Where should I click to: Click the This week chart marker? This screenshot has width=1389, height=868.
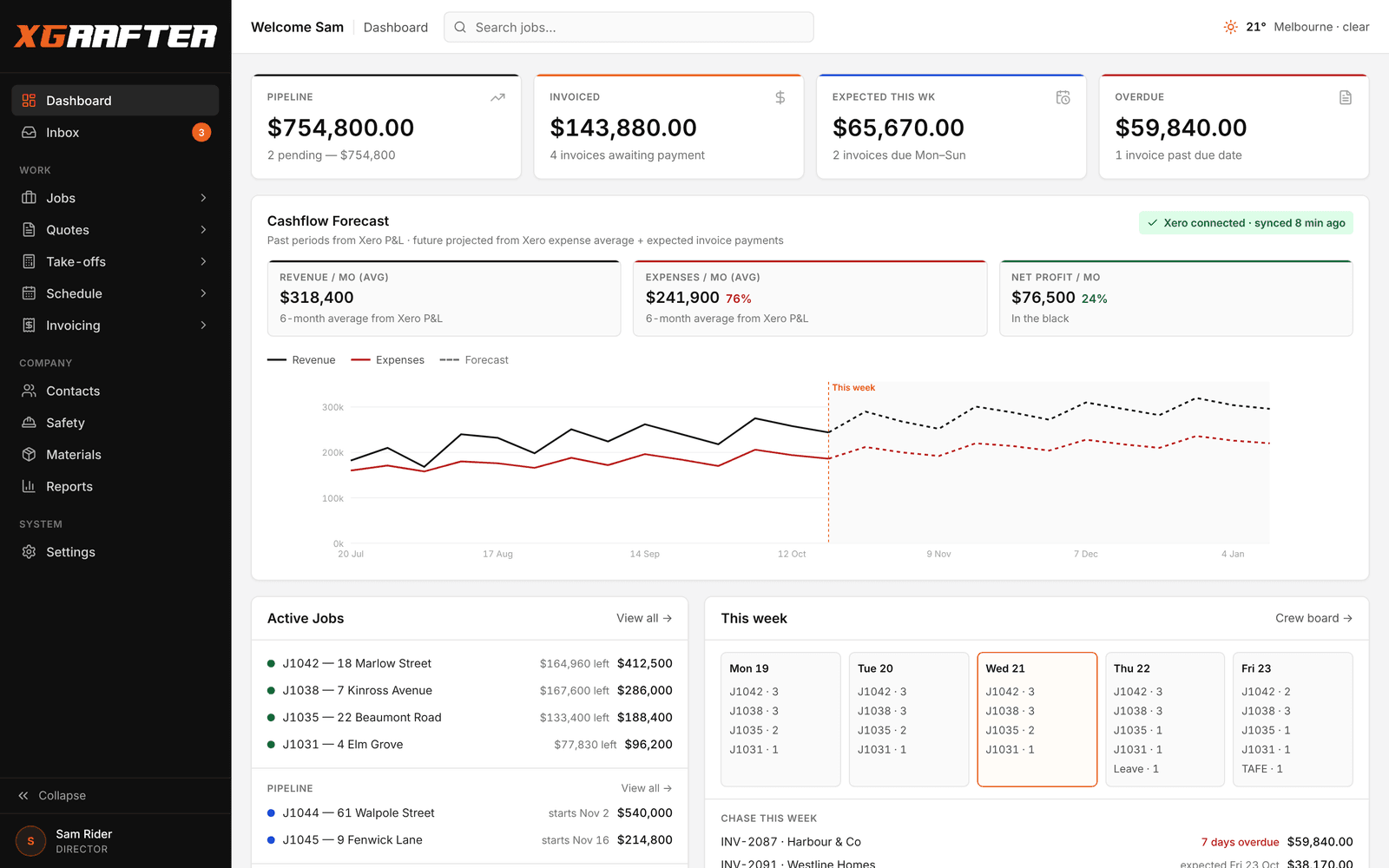[x=853, y=388]
